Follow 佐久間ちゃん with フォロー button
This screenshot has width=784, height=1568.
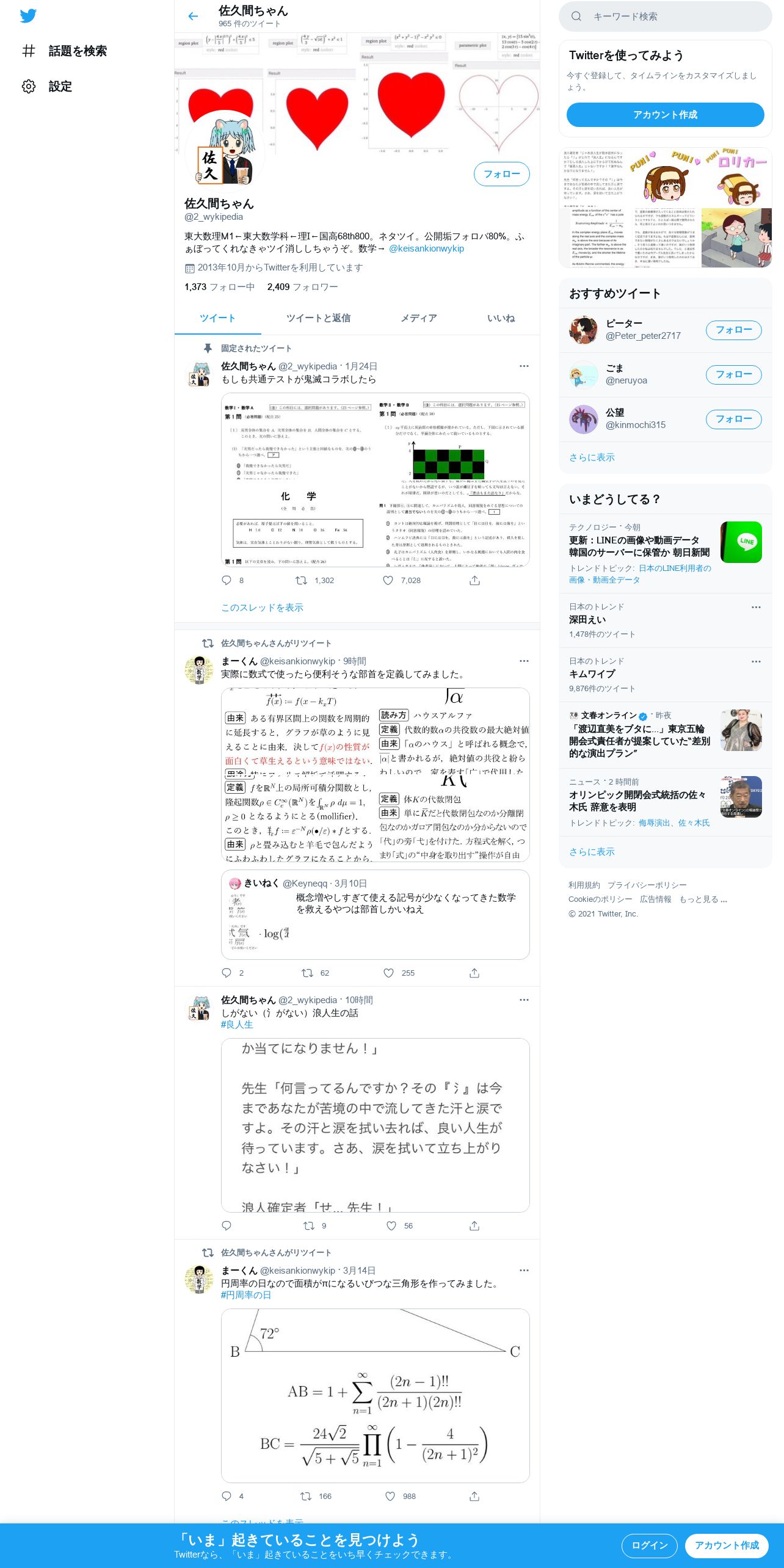point(502,174)
